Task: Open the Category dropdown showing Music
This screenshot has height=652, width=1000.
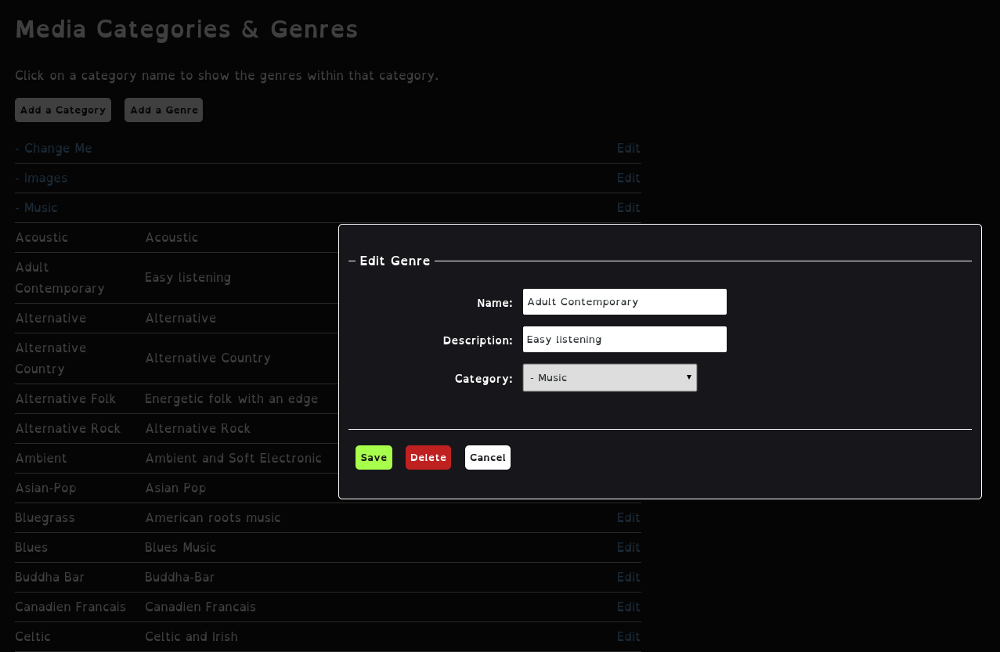Action: pyautogui.click(x=610, y=378)
